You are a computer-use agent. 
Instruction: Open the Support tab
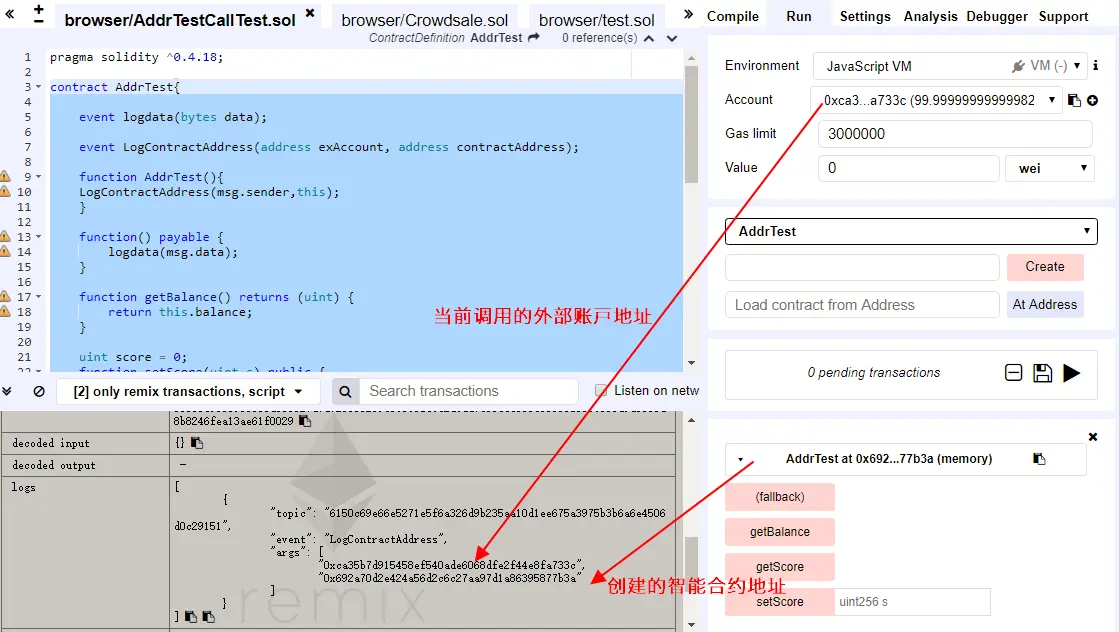tap(1063, 16)
